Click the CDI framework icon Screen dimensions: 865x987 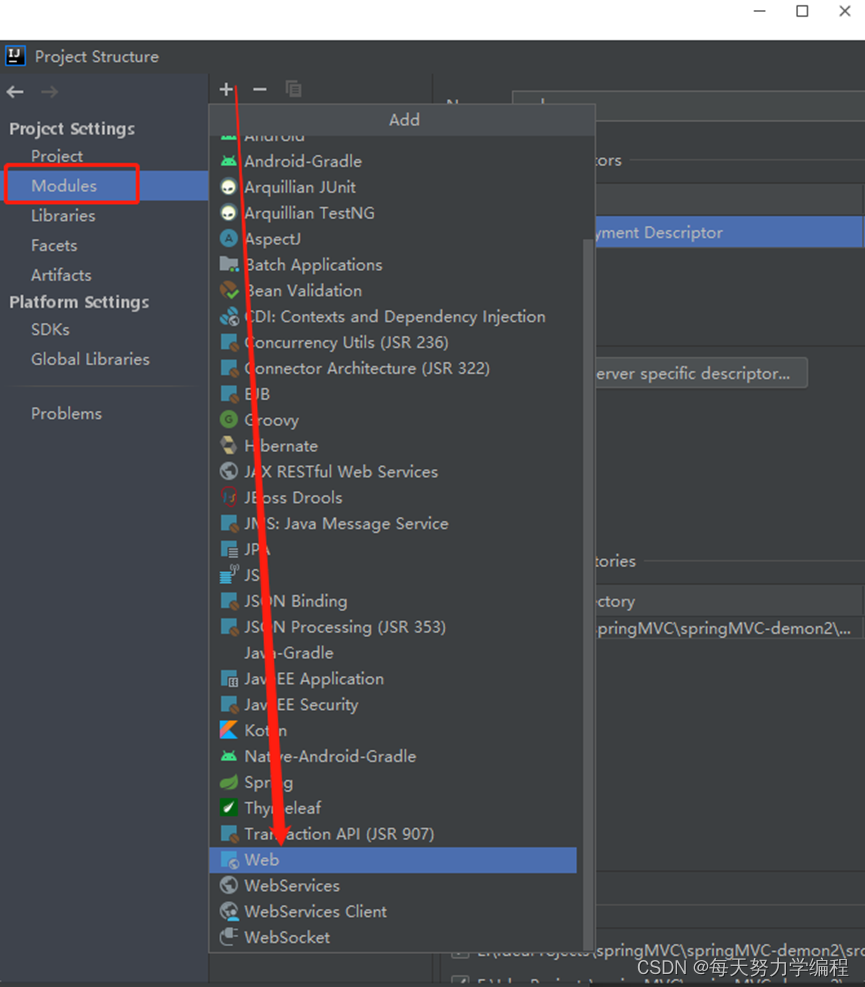pos(229,316)
